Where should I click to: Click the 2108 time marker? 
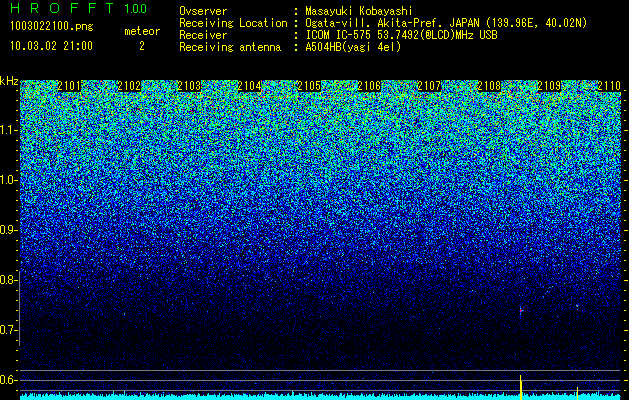pos(489,86)
